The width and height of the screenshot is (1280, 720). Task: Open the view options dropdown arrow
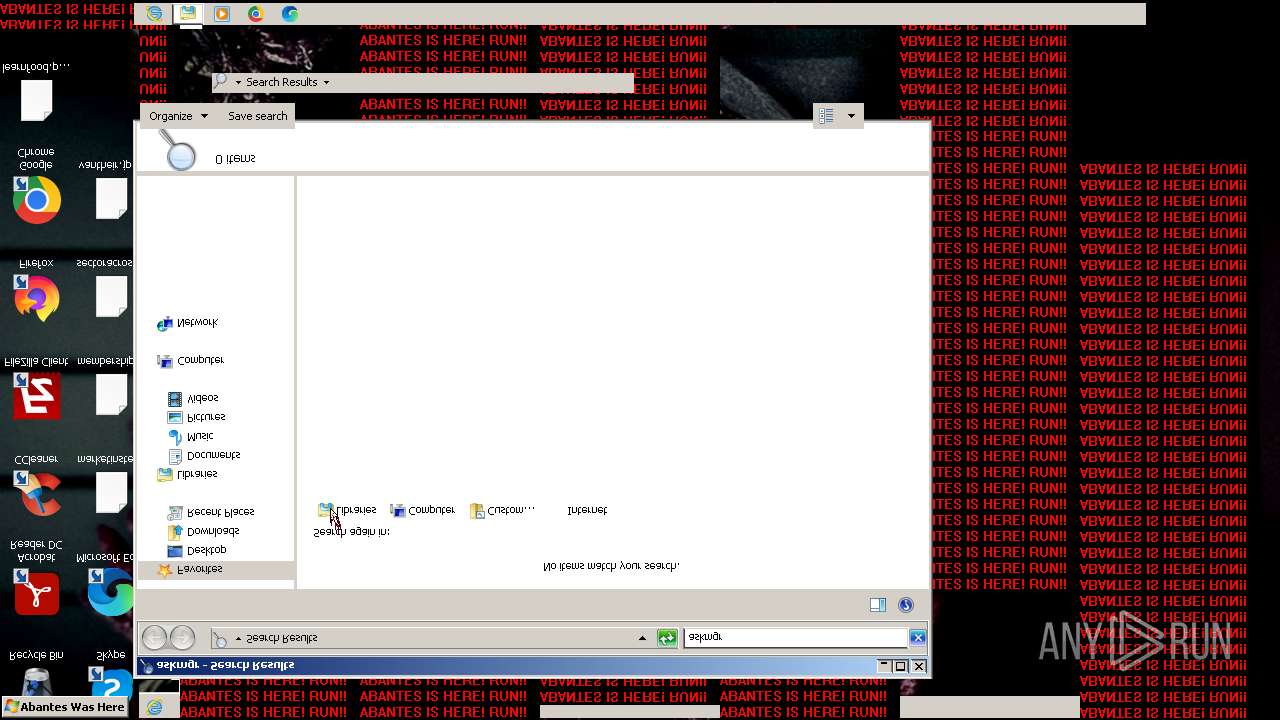coord(851,116)
